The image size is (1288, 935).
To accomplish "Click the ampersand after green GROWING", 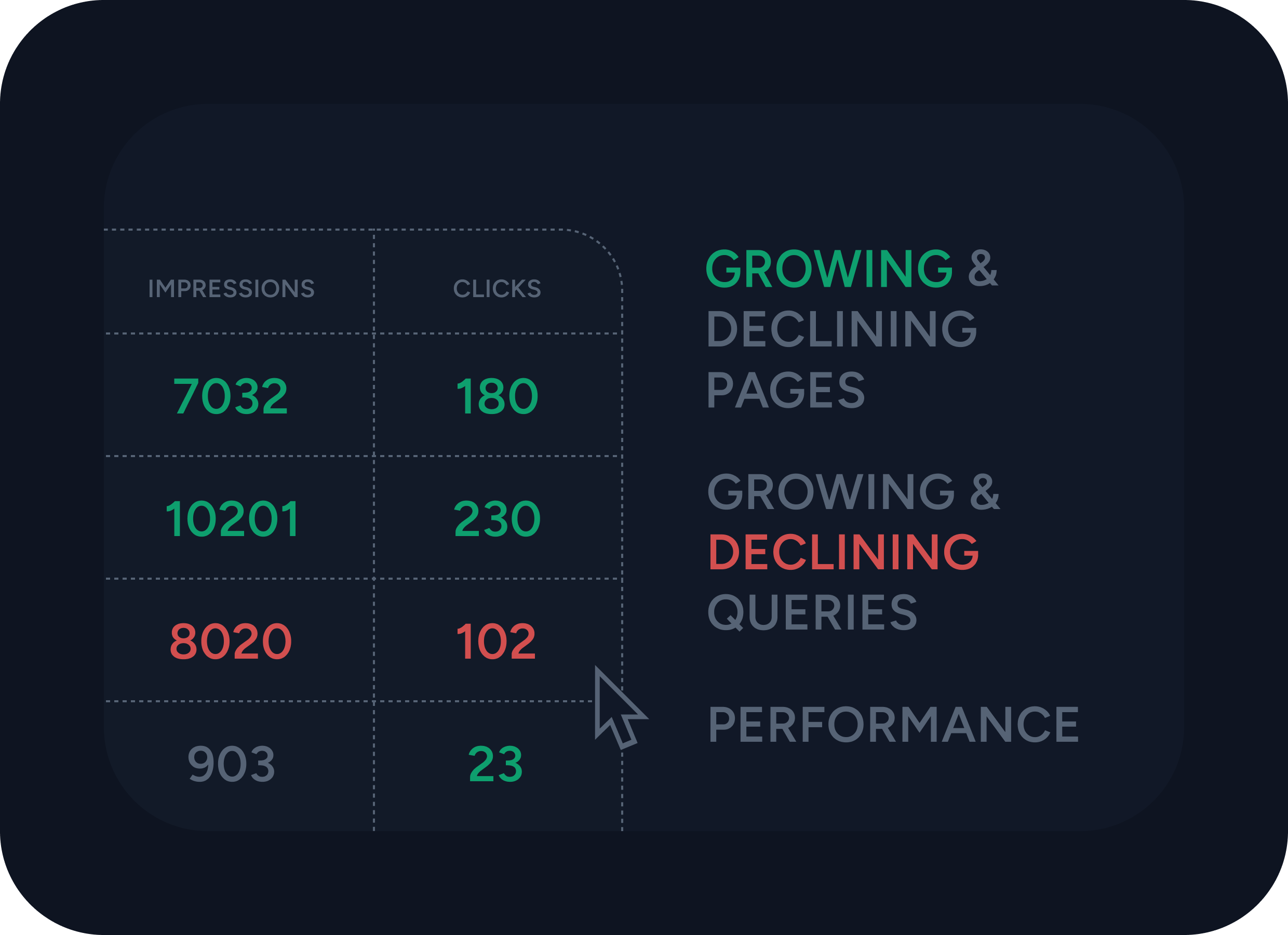I will (983, 269).
